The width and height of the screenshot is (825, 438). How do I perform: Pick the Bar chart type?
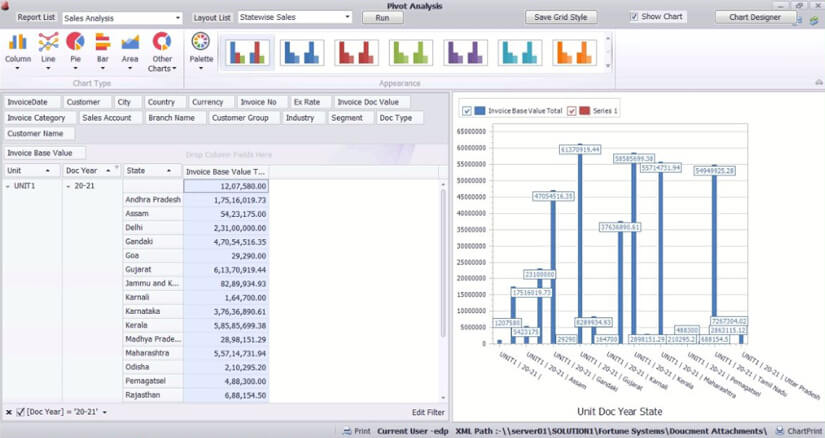click(x=102, y=48)
